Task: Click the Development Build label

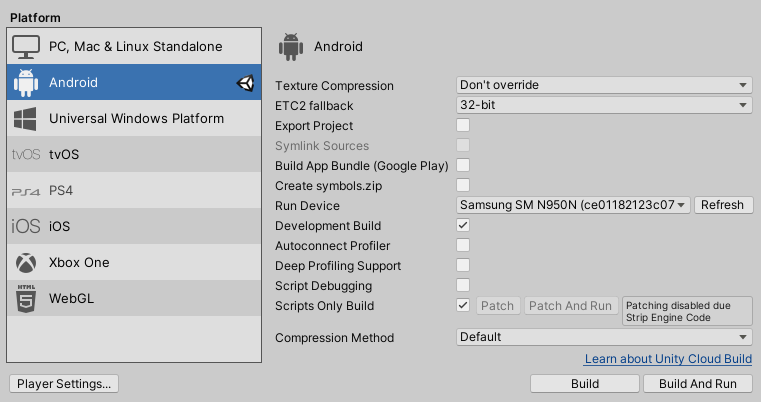Action: 328,226
